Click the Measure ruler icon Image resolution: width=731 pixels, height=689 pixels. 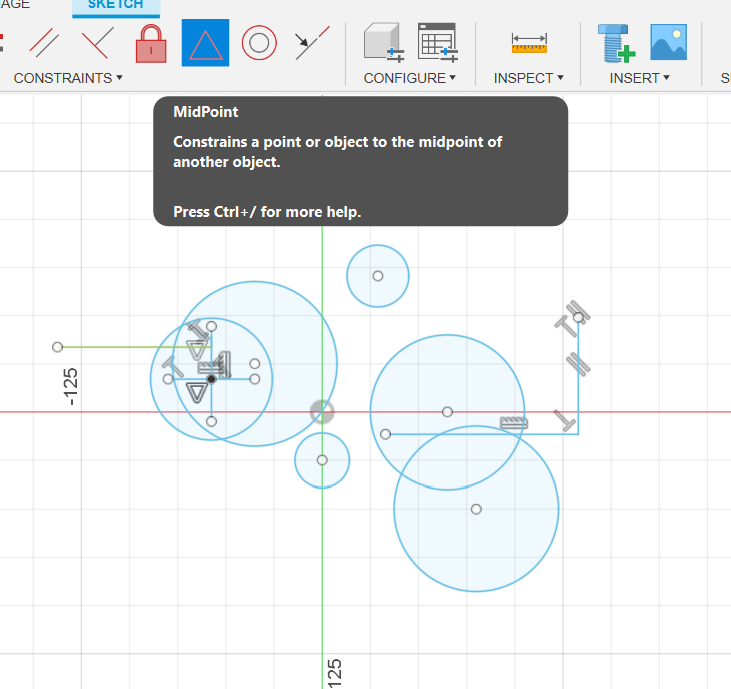[529, 43]
